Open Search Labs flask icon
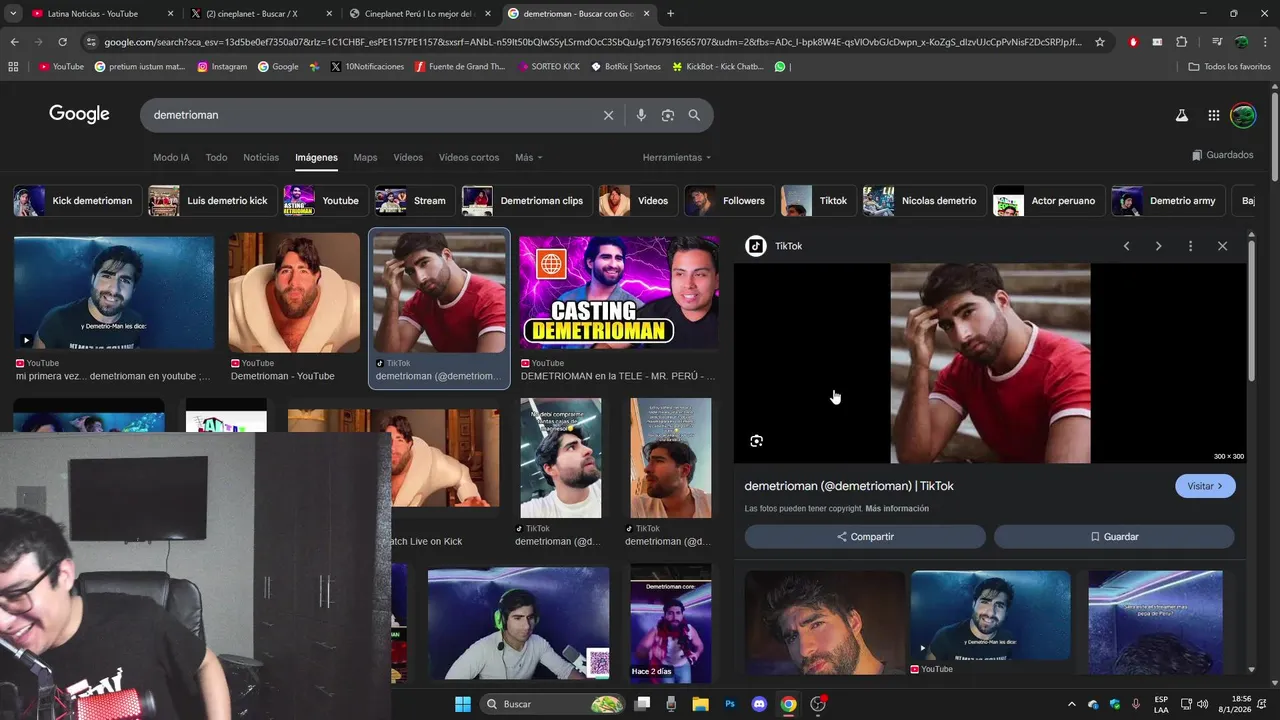Screen dimensions: 1280x720 [x=1181, y=115]
